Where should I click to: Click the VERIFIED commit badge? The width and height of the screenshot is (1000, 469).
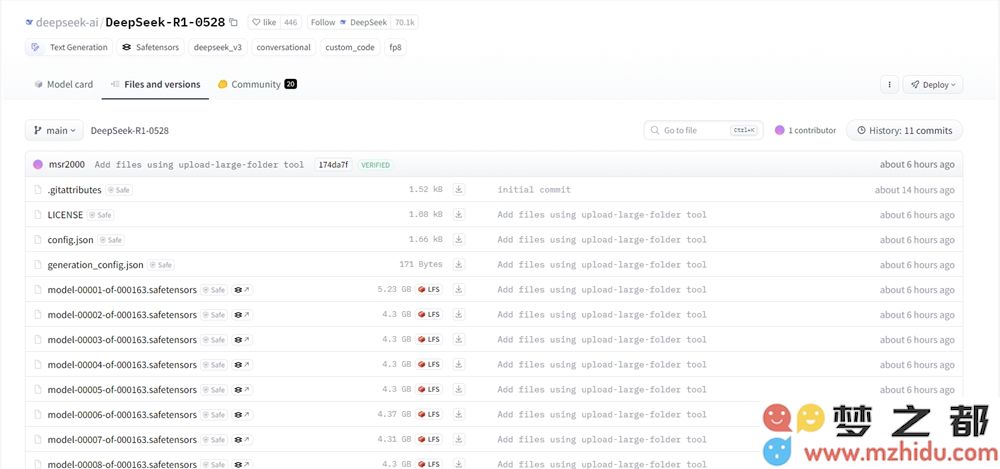pyautogui.click(x=375, y=165)
